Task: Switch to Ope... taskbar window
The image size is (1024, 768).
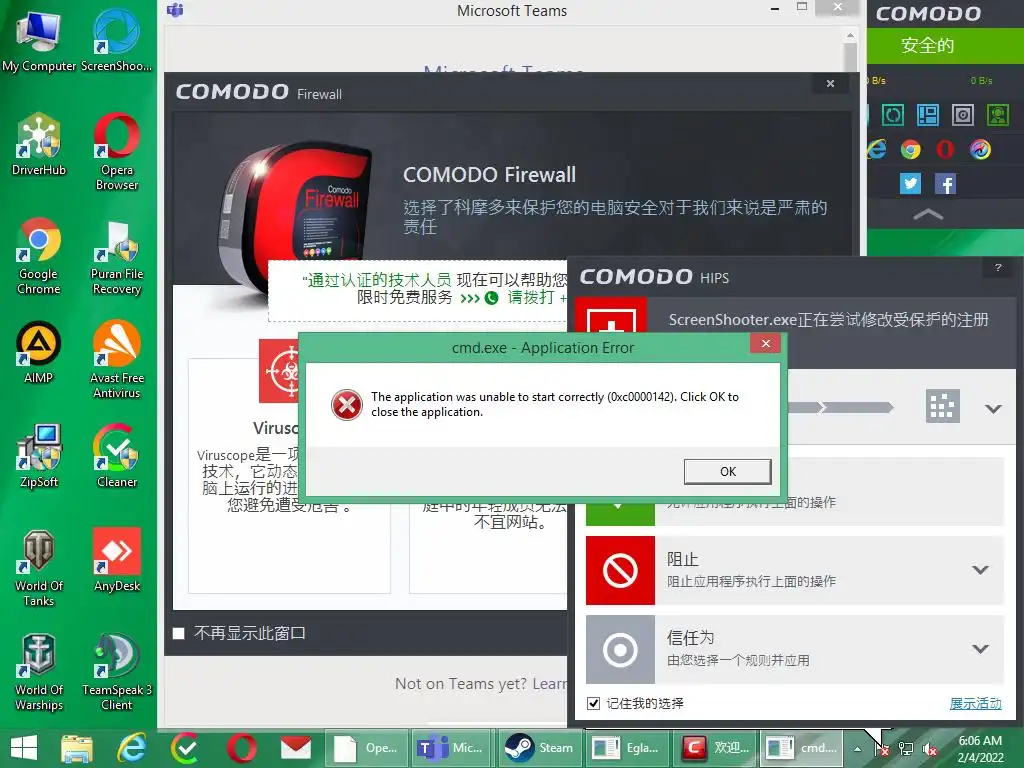Action: [x=366, y=748]
